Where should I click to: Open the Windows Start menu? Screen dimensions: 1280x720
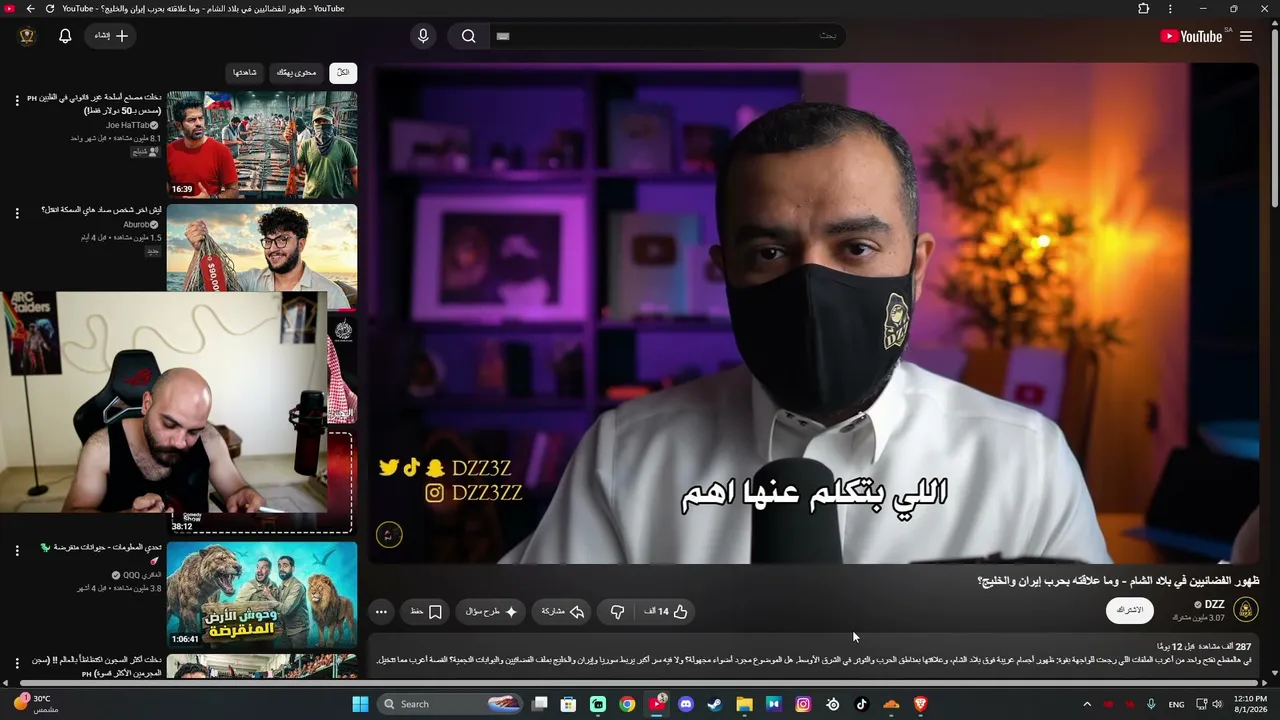(360, 704)
